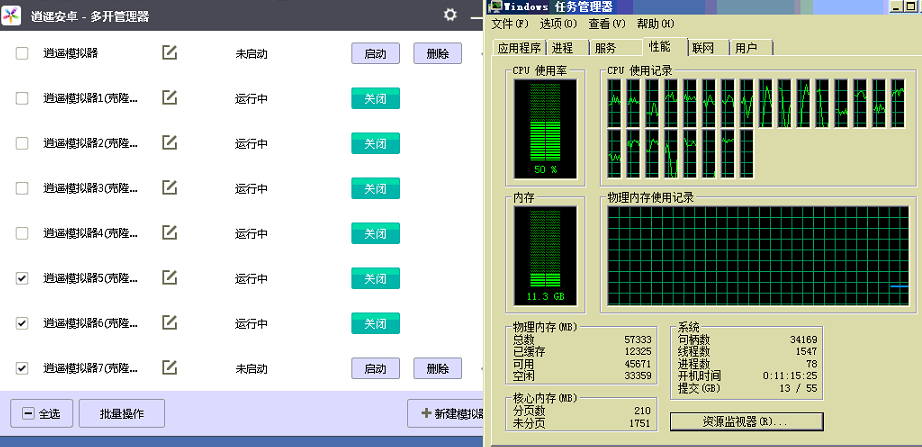Close 逍遥模拟器1 with 关闭 button
The height and width of the screenshot is (447, 922).
pos(376,98)
